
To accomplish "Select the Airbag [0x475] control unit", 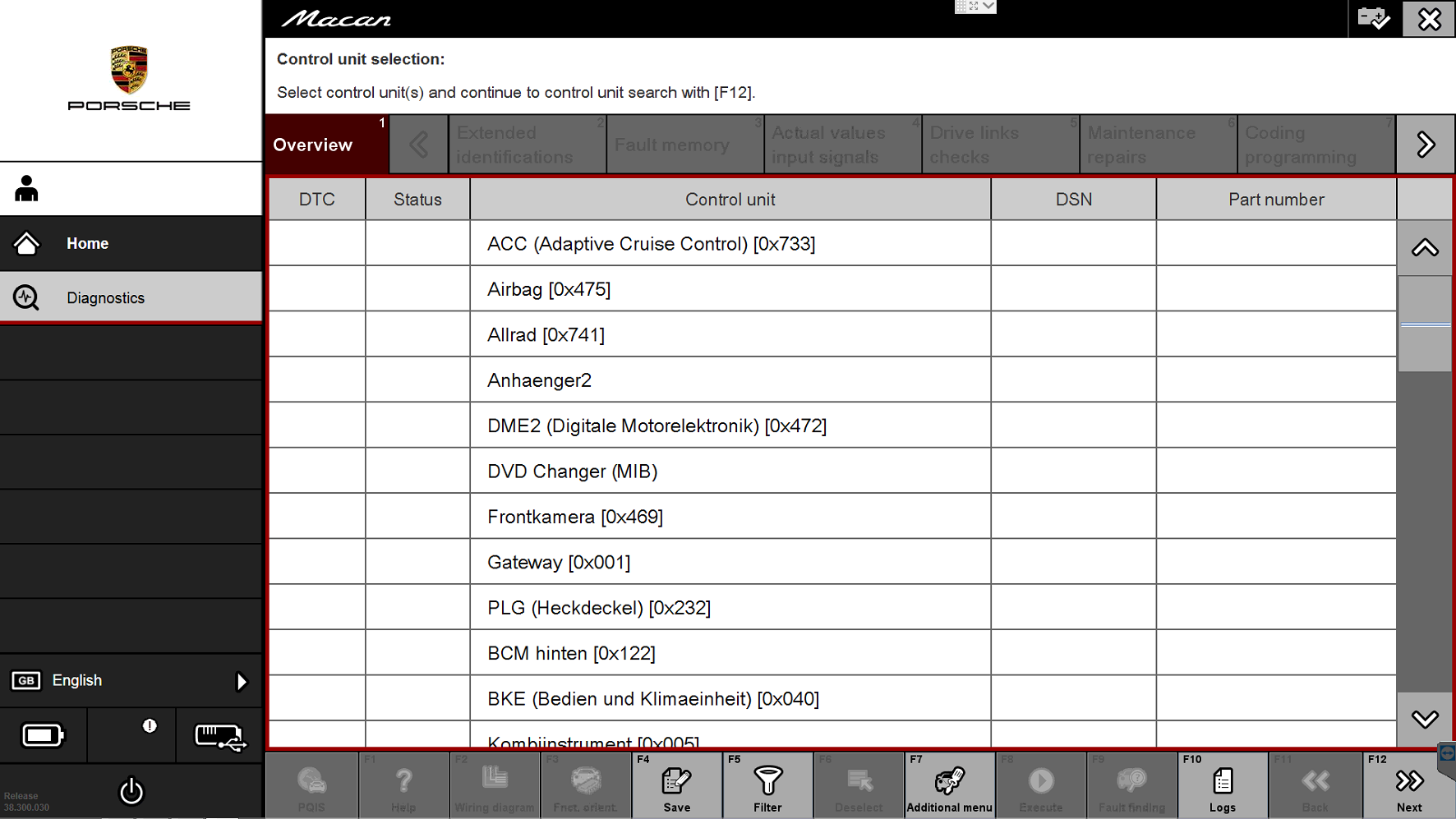I will click(x=832, y=289).
